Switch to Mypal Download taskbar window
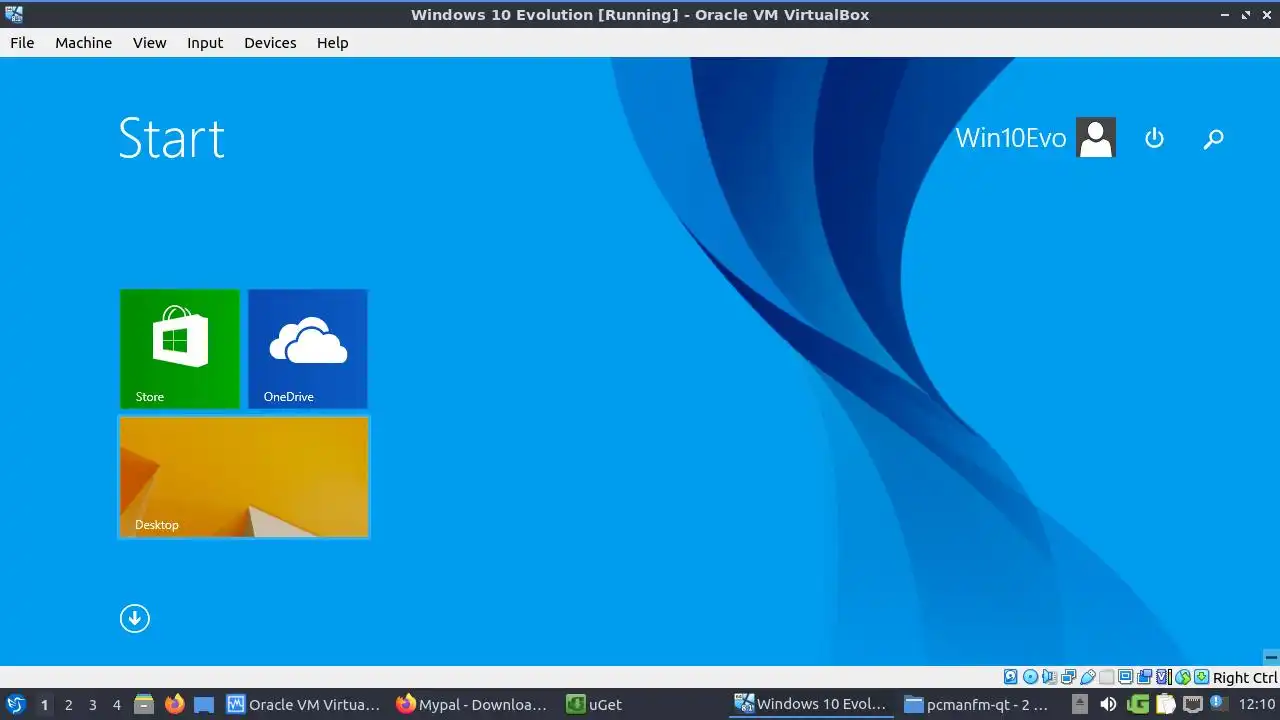Image resolution: width=1280 pixels, height=720 pixels. (x=472, y=704)
